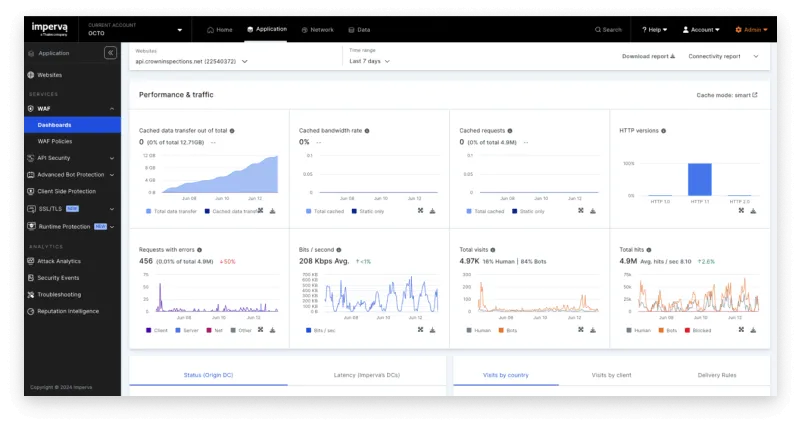Select the Visits by client tab
Screen dimensions: 801x428
point(611,375)
